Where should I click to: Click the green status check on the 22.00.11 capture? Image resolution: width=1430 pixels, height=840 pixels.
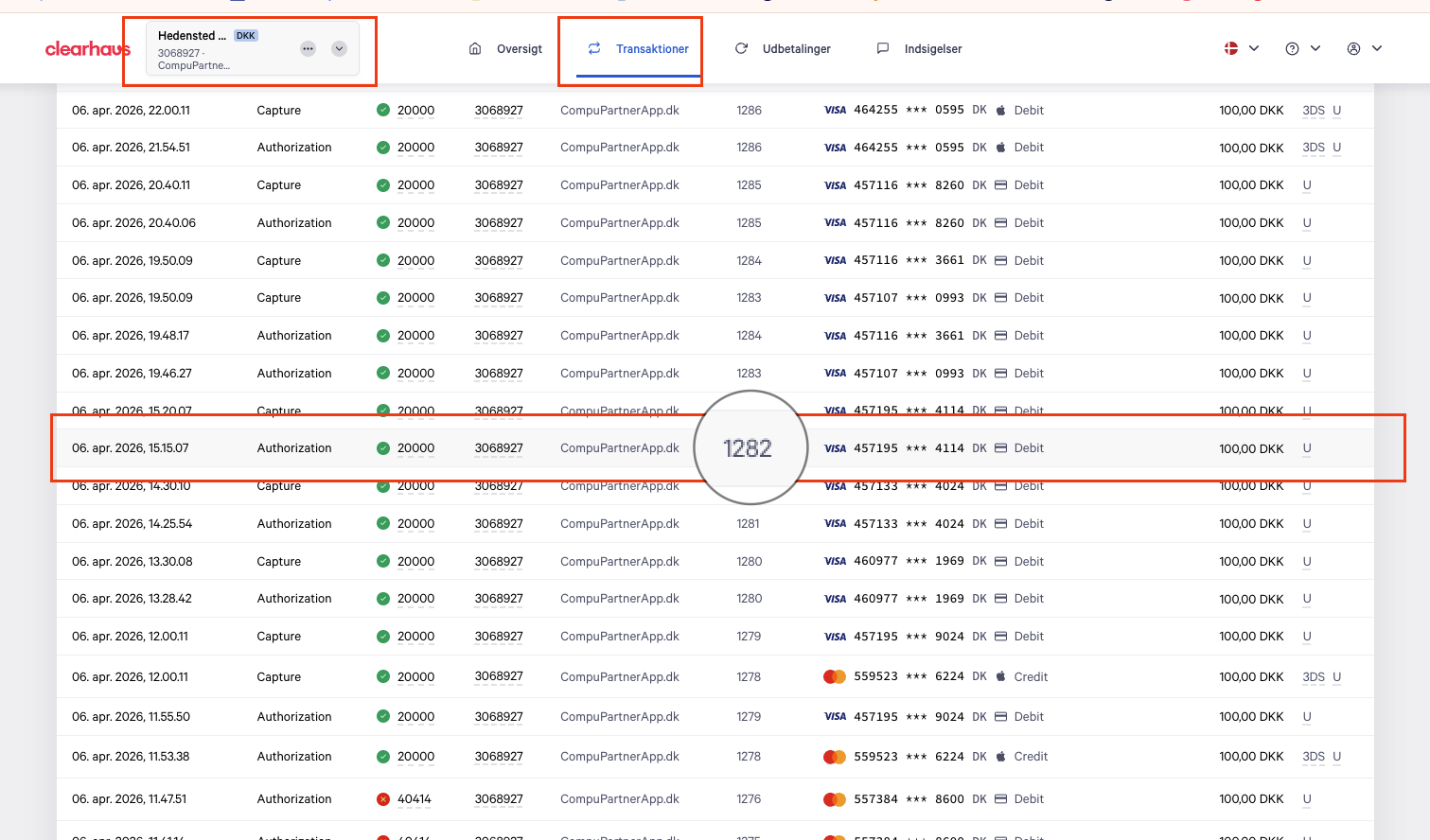point(383,110)
